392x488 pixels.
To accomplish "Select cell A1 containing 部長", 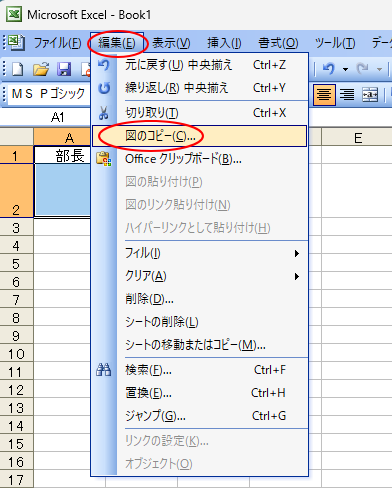I will 62,155.
